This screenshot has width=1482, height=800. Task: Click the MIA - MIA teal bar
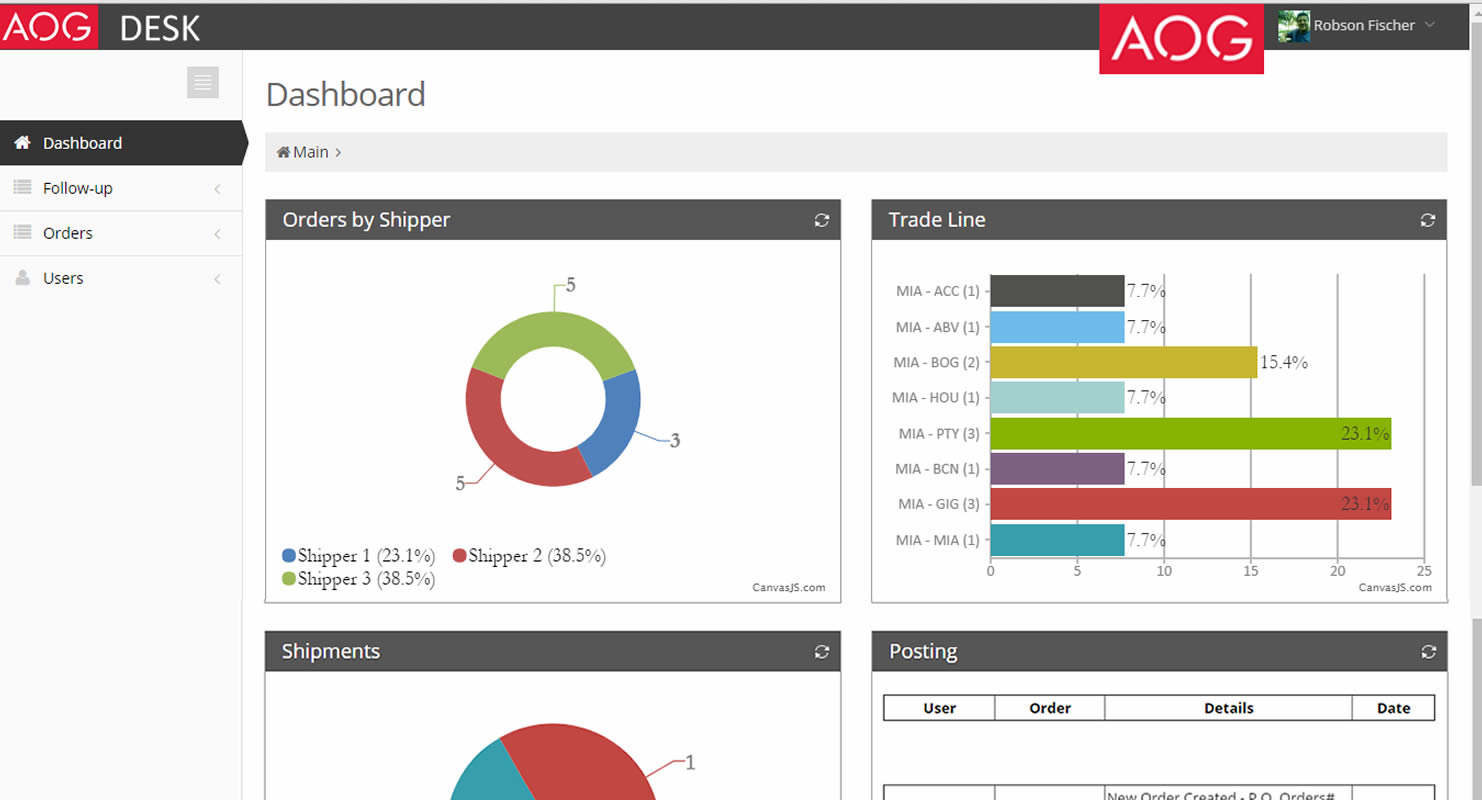[1057, 540]
